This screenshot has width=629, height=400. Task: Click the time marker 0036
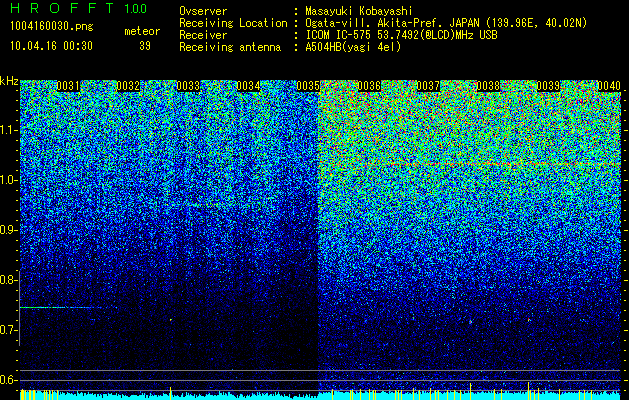point(369,86)
